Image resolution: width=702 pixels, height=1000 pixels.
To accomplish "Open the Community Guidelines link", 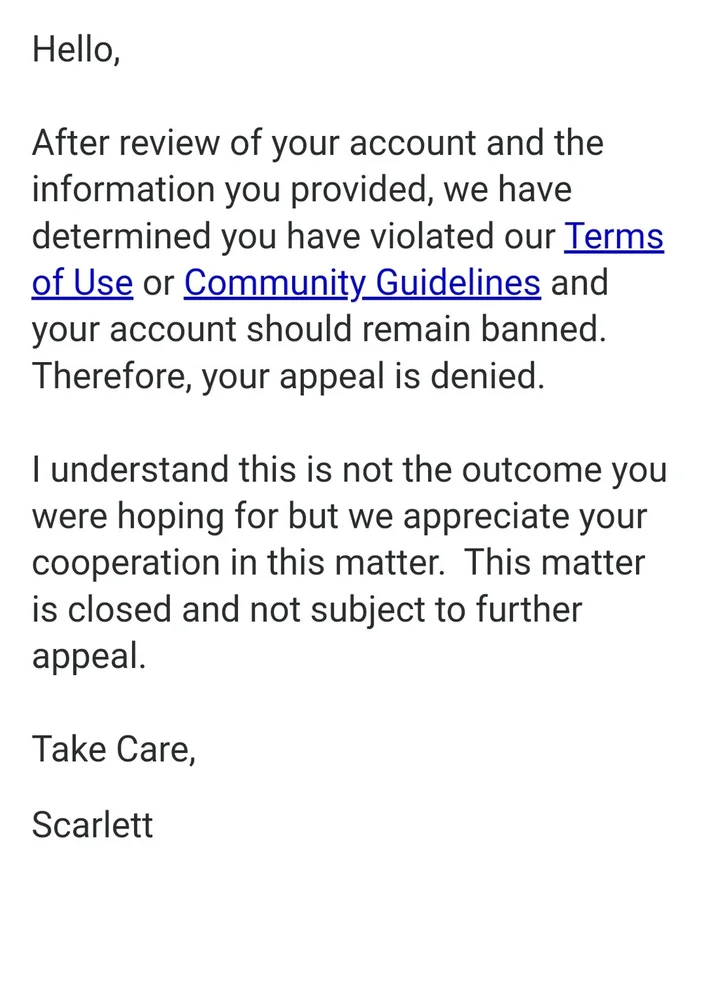I will [362, 283].
